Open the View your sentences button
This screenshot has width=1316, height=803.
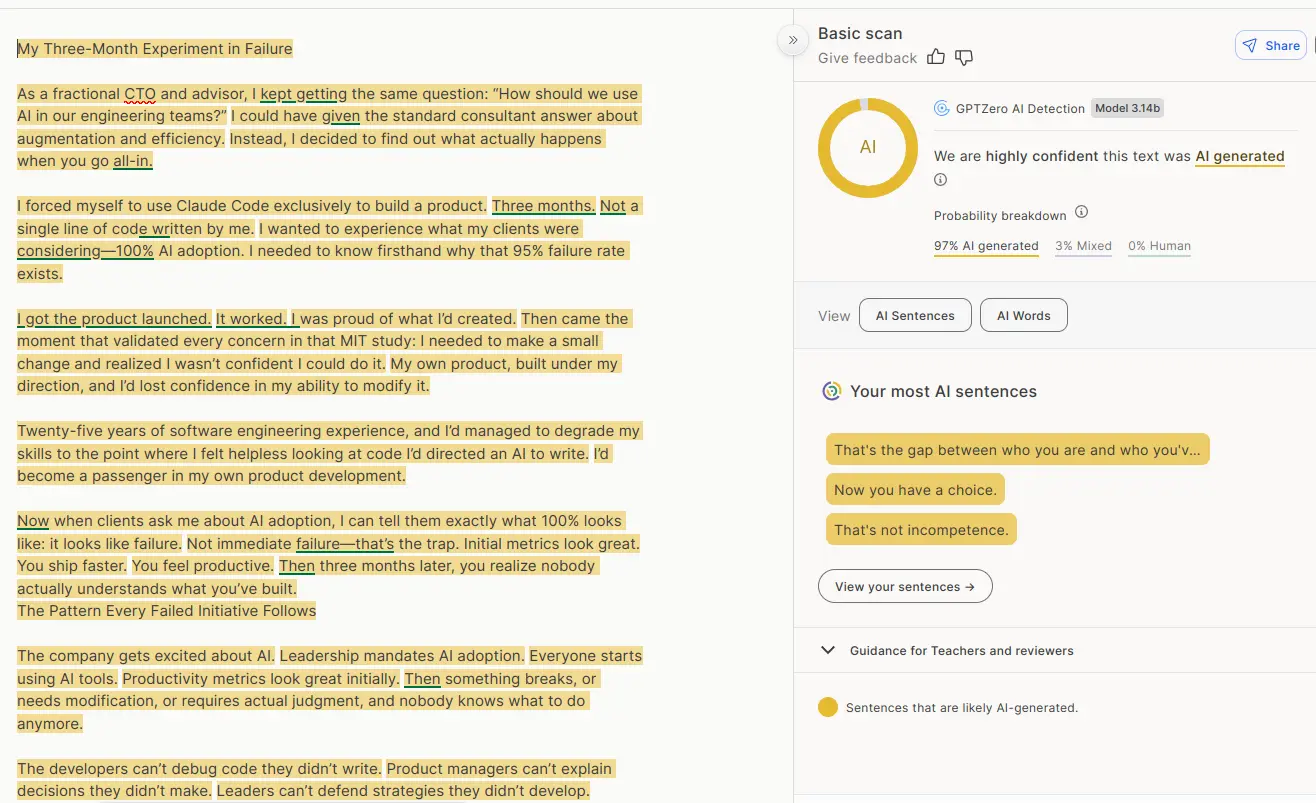(x=904, y=586)
